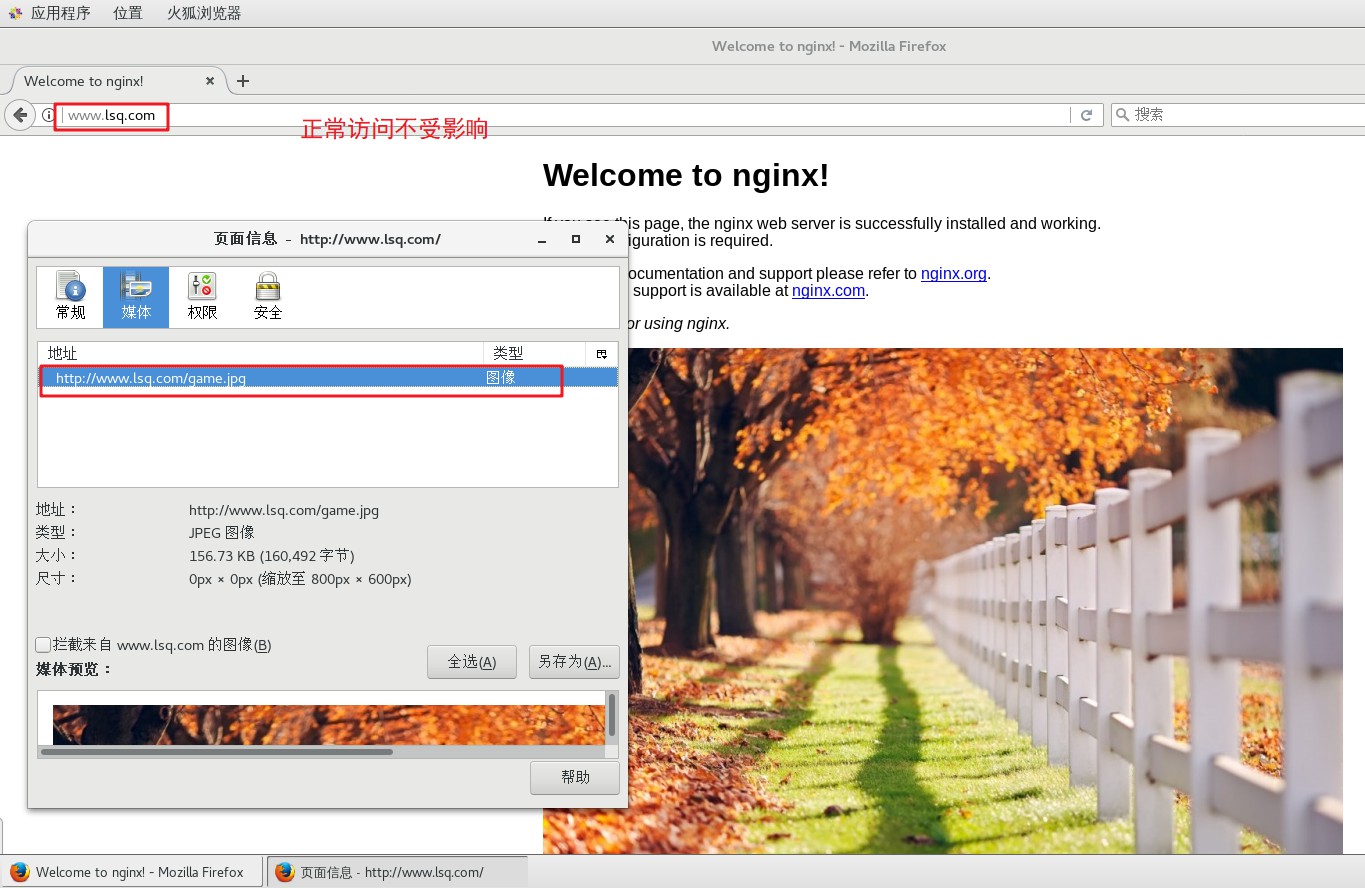Click the 全选(A) button

(x=472, y=662)
